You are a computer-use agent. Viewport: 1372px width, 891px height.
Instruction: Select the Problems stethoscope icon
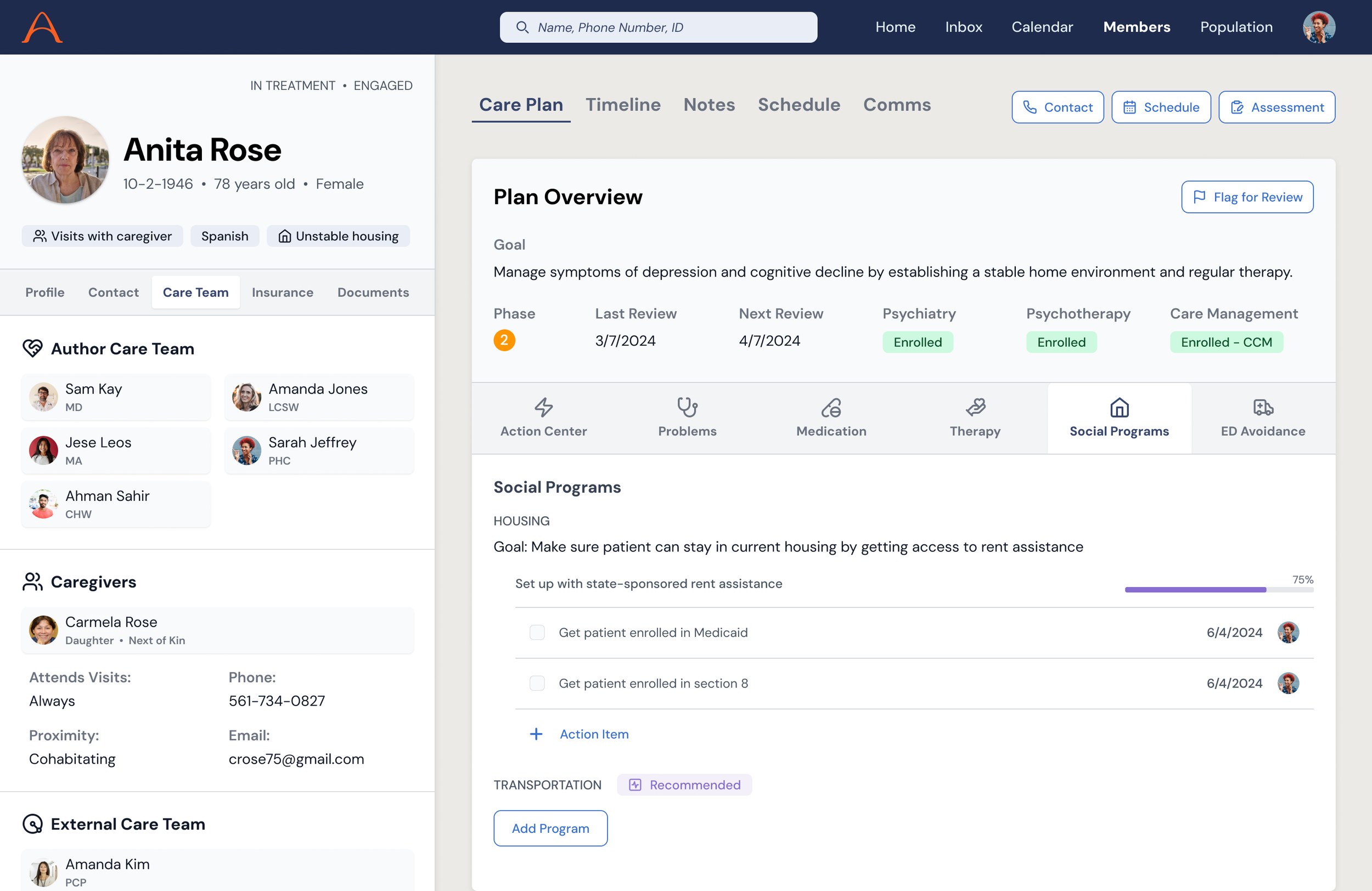(x=687, y=408)
